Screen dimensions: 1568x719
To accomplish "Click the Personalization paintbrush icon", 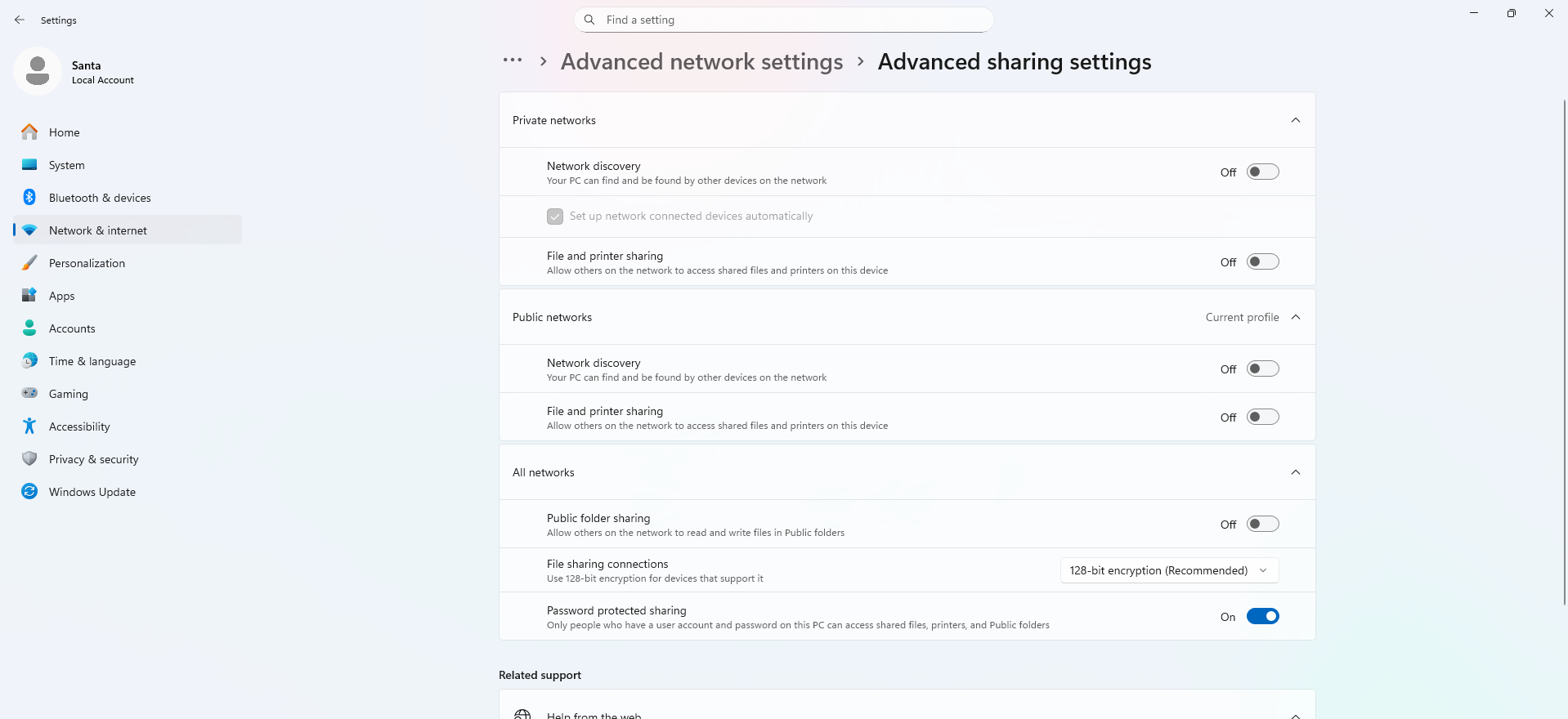I will pos(29,263).
